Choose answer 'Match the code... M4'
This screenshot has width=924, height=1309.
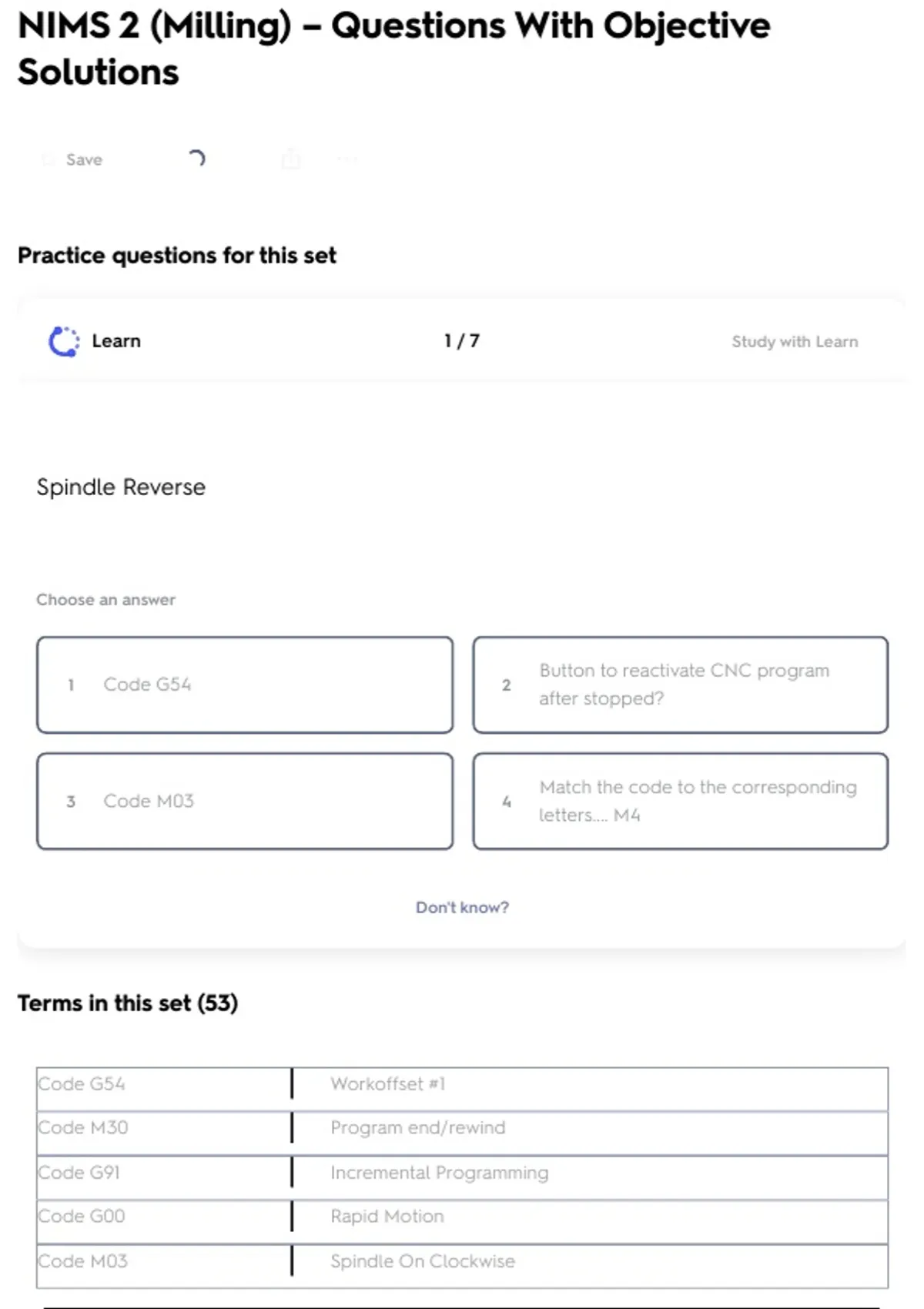[681, 802]
